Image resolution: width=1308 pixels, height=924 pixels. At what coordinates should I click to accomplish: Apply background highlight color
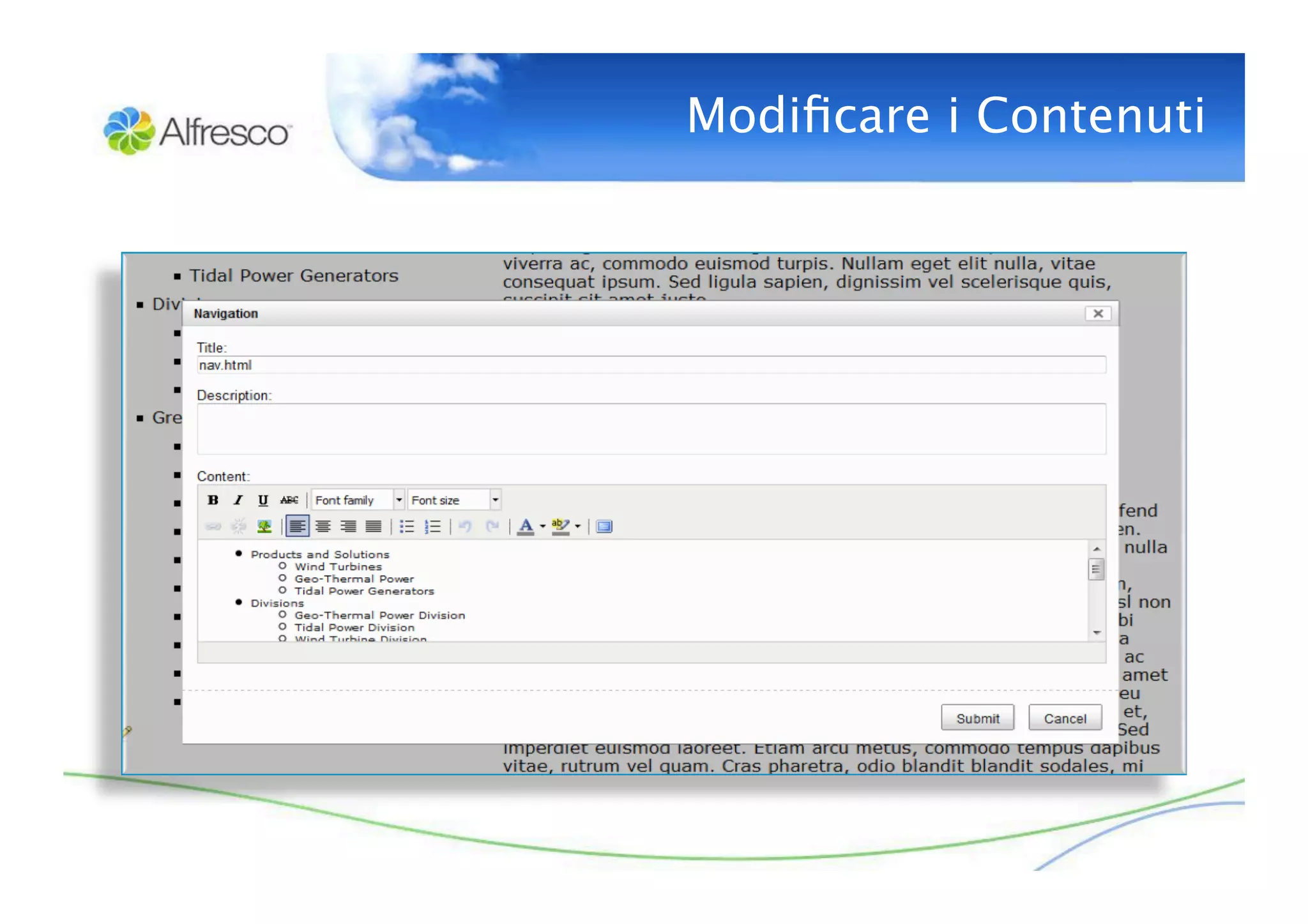(560, 526)
